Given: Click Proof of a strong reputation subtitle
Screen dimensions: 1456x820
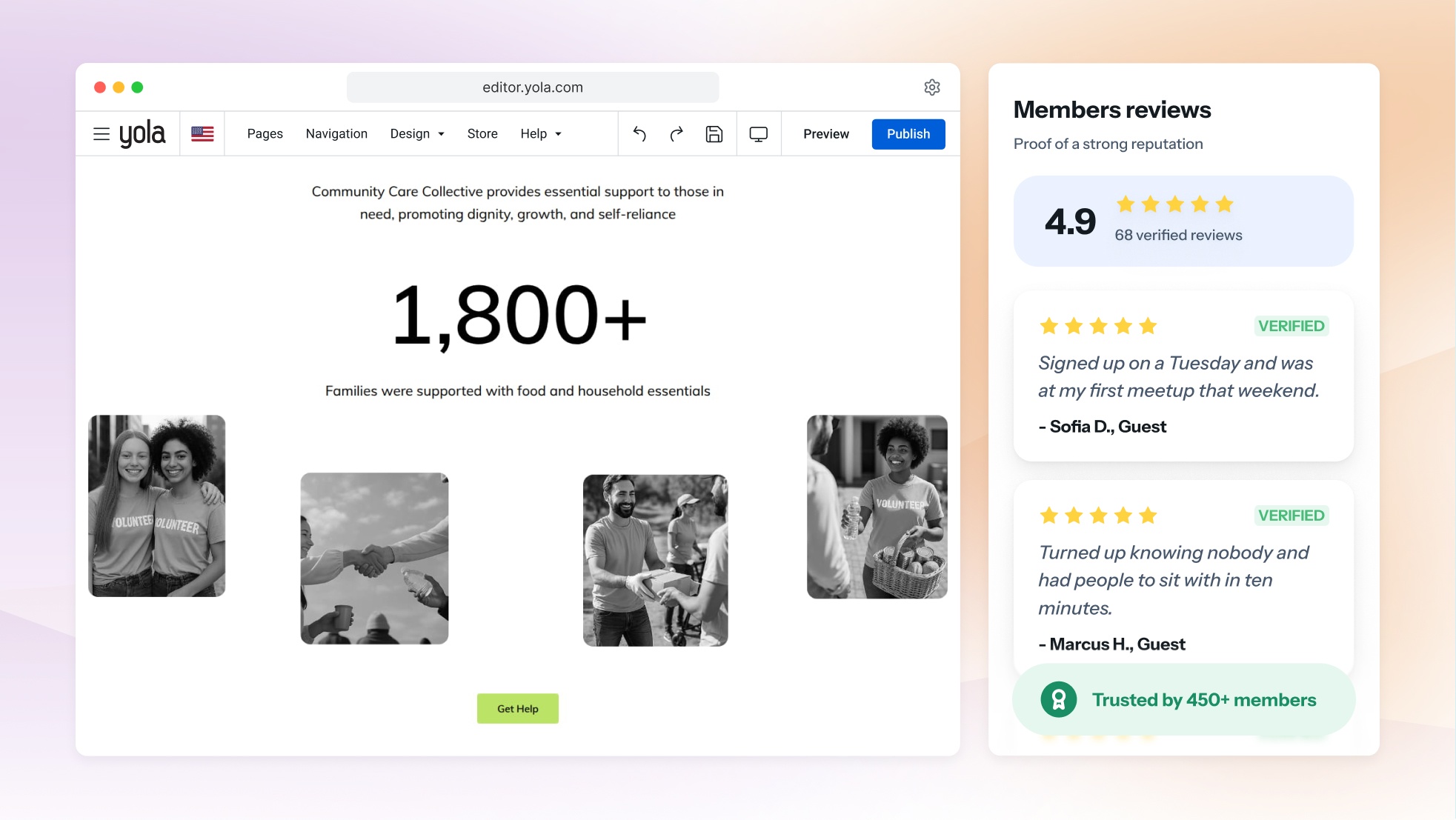Looking at the screenshot, I should point(1108,144).
